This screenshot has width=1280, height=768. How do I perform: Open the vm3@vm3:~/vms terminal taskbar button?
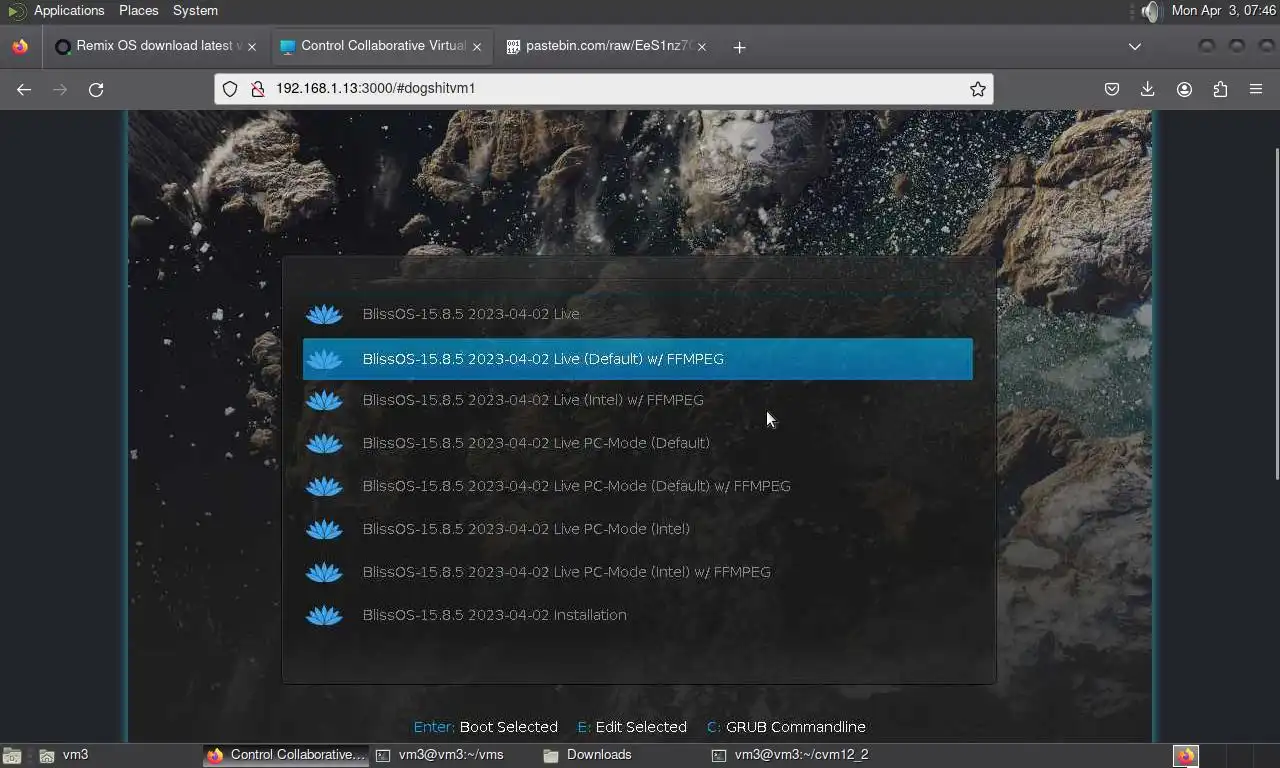454,755
